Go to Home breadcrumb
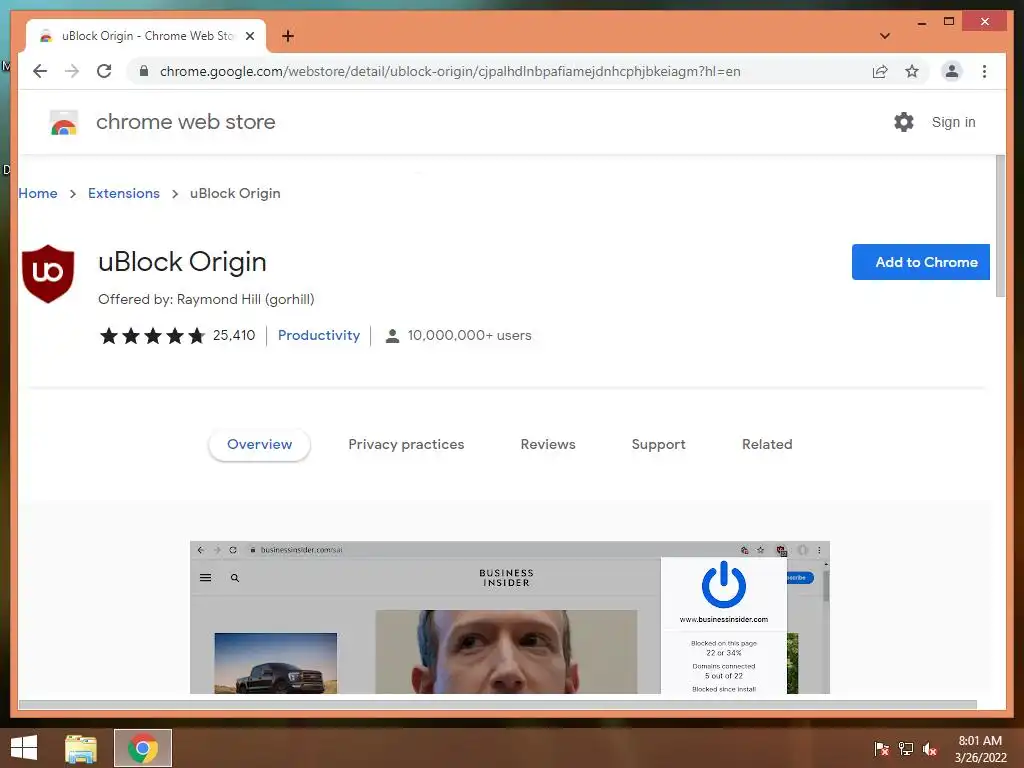 pos(38,193)
